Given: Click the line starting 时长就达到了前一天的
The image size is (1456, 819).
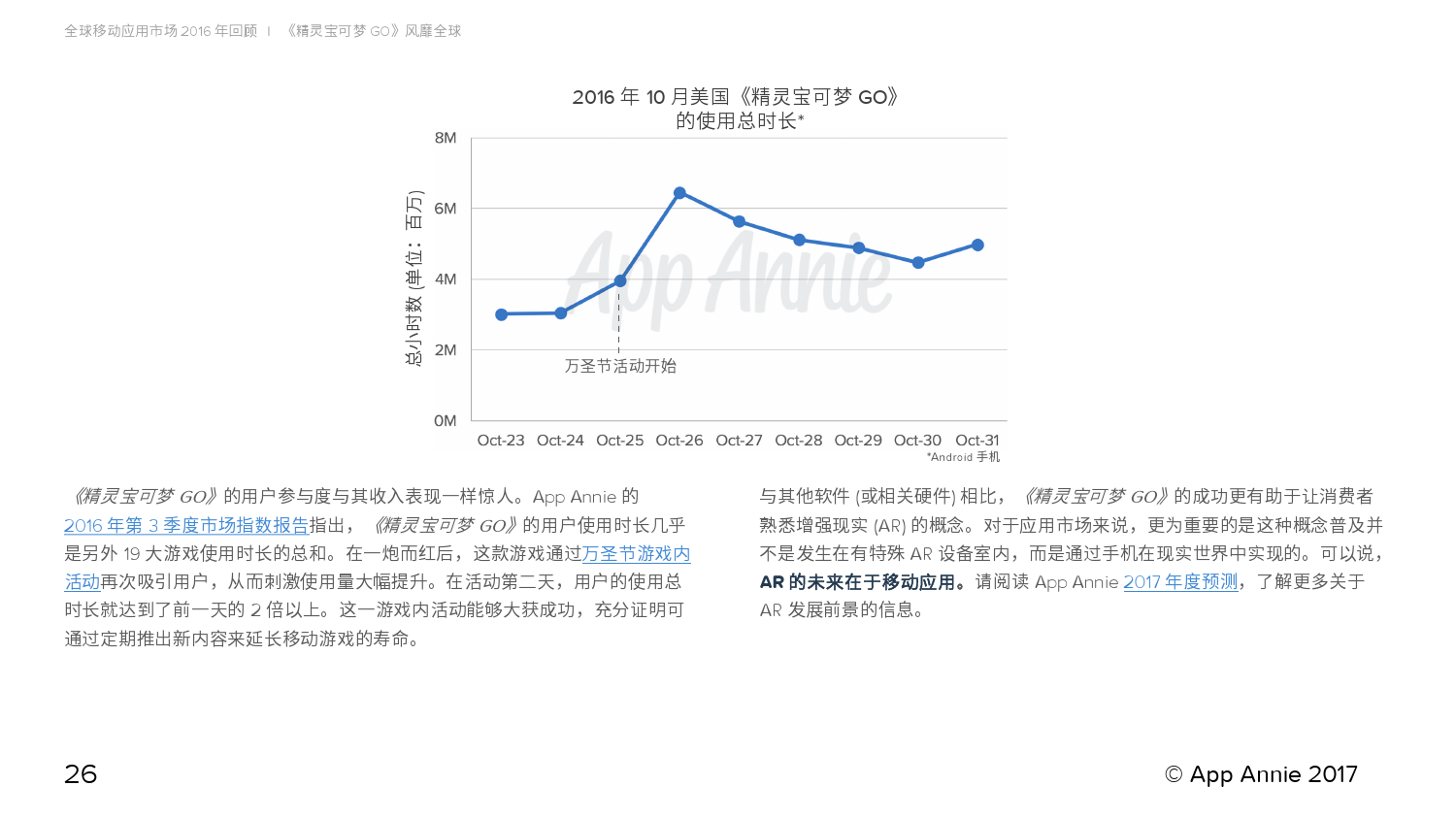Looking at the screenshot, I should [x=375, y=610].
